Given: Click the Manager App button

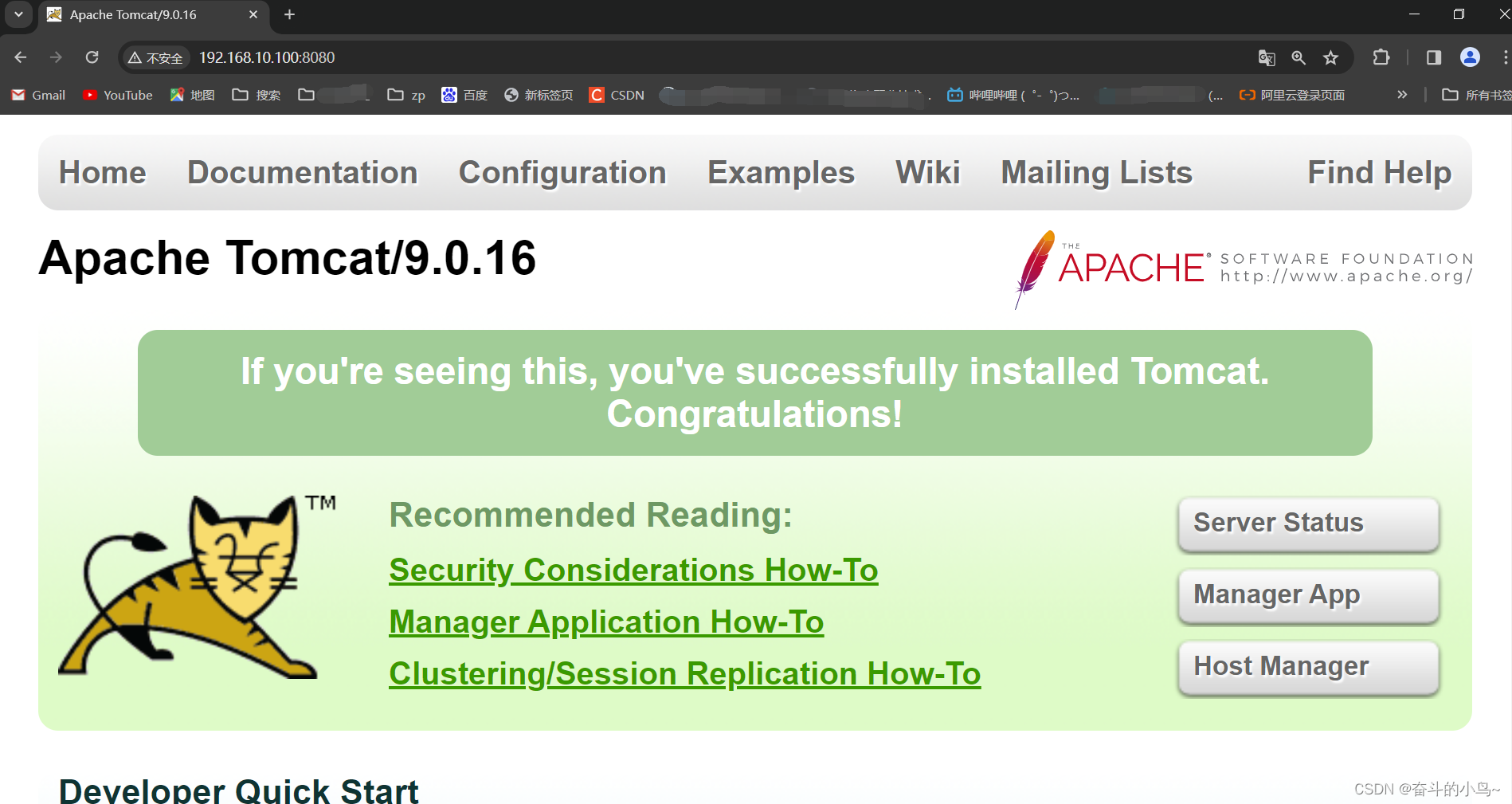Looking at the screenshot, I should tap(1309, 595).
